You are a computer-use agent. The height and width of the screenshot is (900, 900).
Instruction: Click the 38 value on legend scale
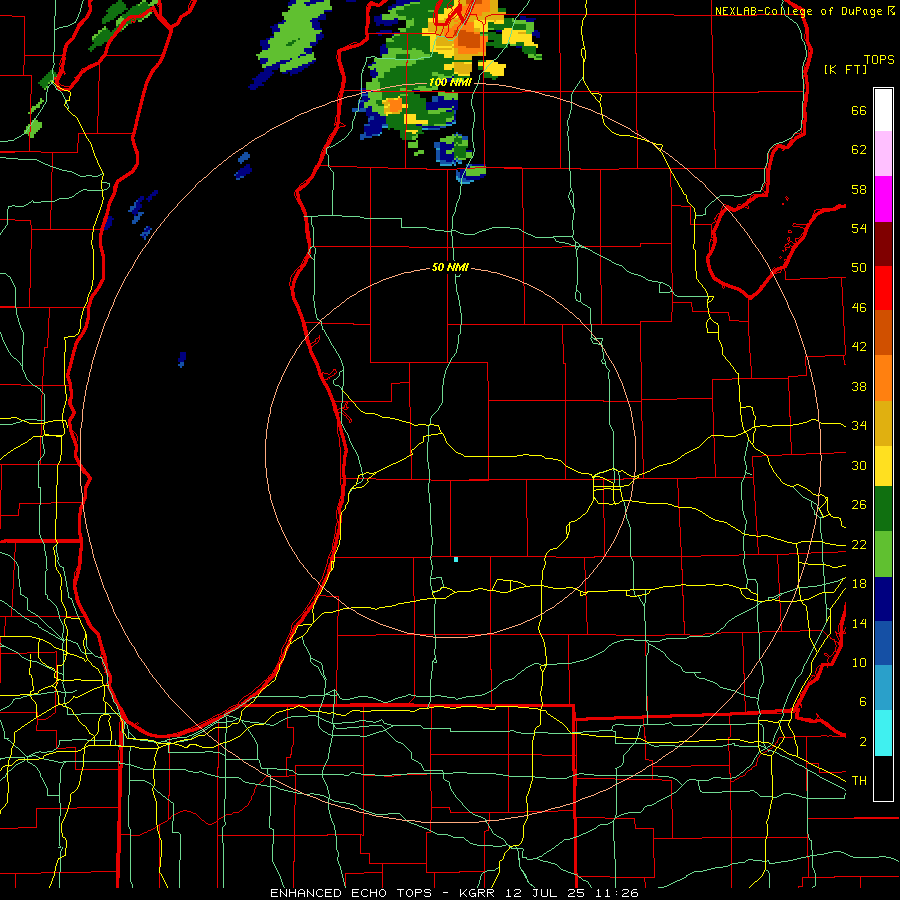859,386
